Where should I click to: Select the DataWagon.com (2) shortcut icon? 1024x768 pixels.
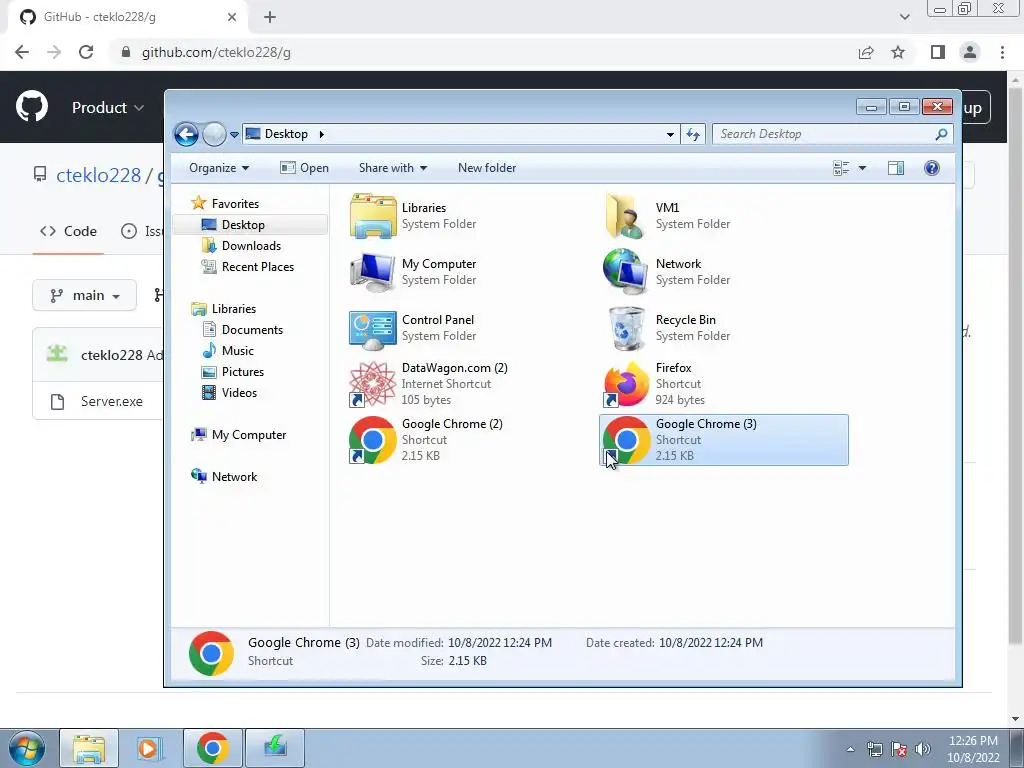[x=372, y=384]
